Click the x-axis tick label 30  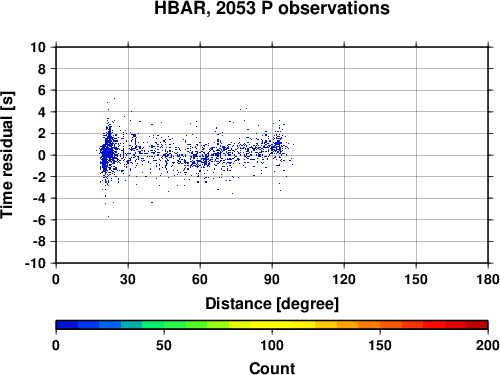pyautogui.click(x=128, y=279)
